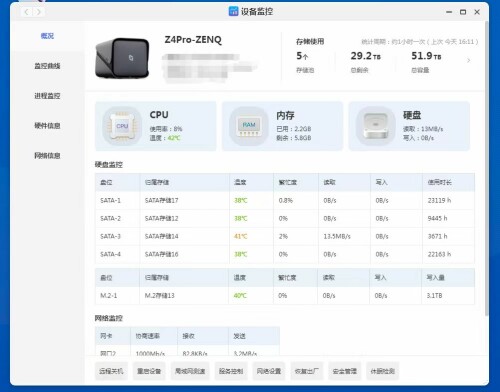
Task: Click the 重启设备 button
Action: (x=149, y=371)
